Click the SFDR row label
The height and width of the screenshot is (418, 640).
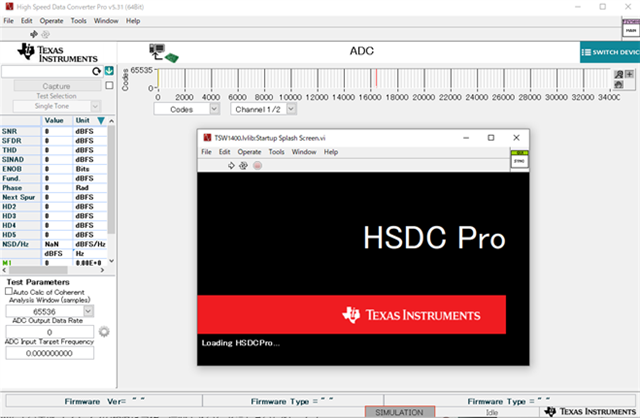pos(11,141)
